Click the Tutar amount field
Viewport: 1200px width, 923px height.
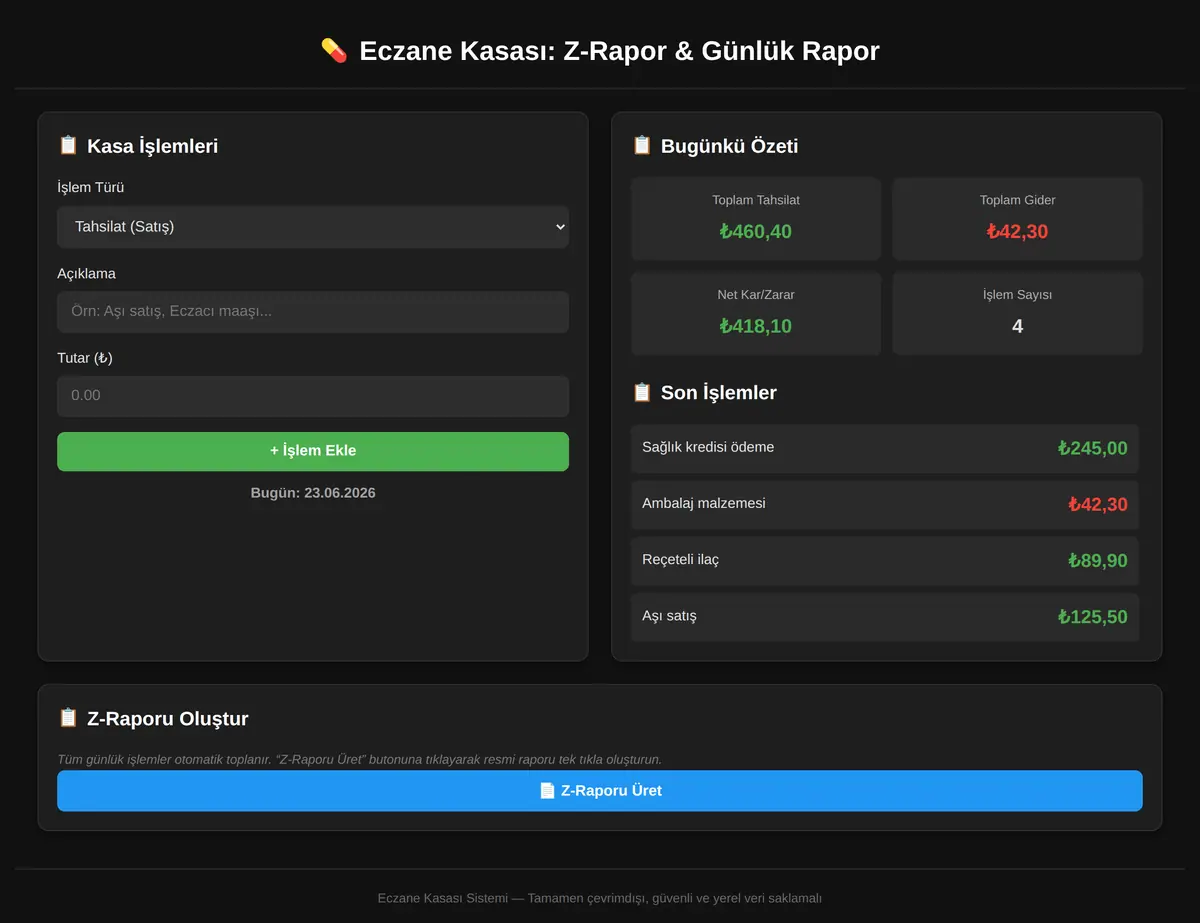[x=313, y=396]
